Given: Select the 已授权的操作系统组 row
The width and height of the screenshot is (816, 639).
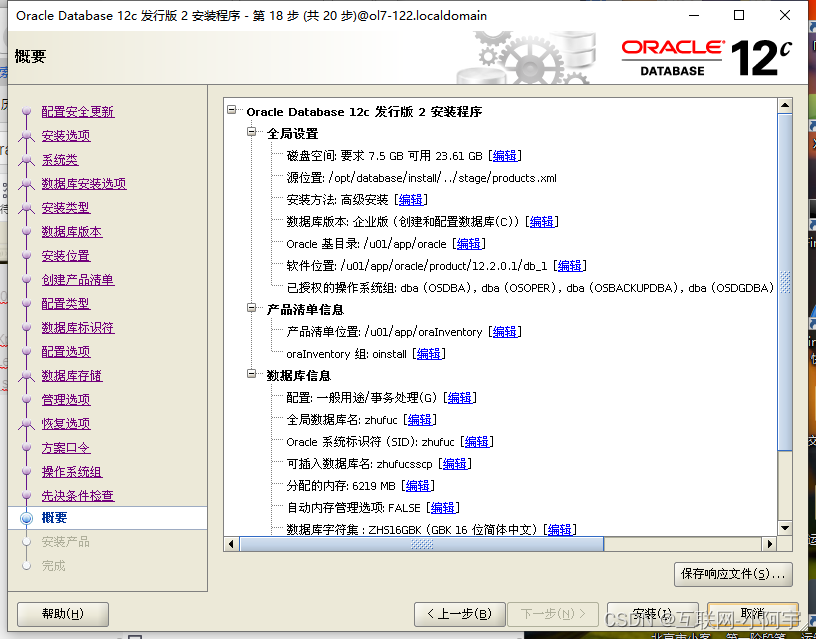Looking at the screenshot, I should coord(530,288).
